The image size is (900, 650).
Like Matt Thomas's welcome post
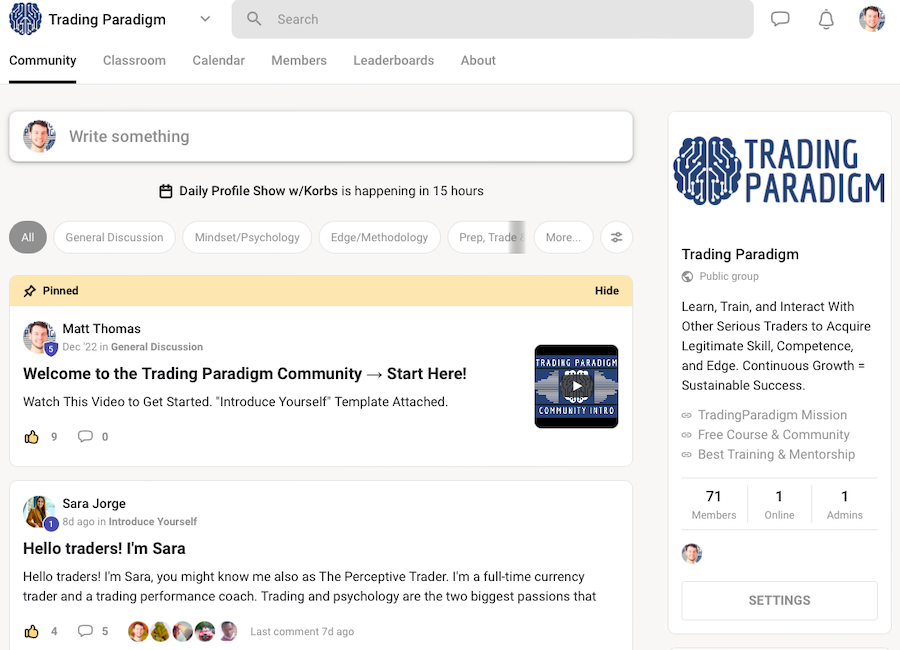click(x=32, y=436)
